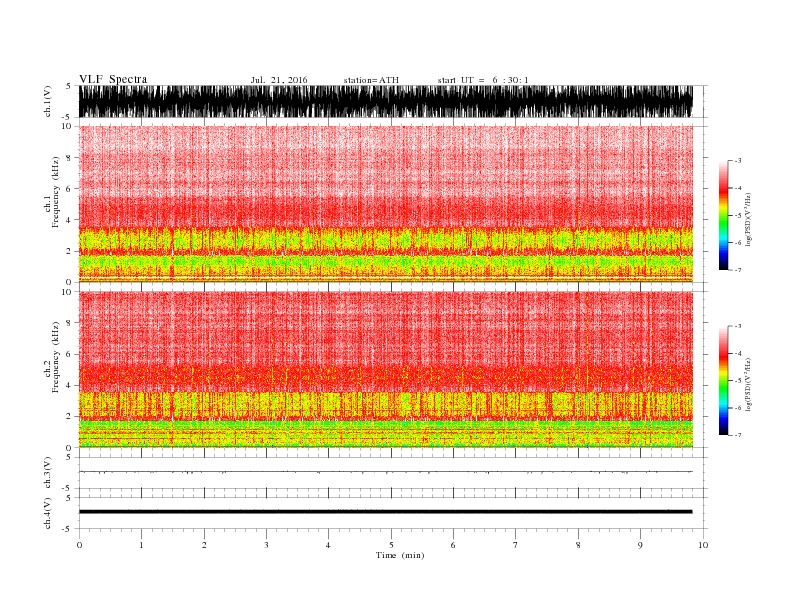Click inside the ch.2 spectrogram image

(385, 369)
